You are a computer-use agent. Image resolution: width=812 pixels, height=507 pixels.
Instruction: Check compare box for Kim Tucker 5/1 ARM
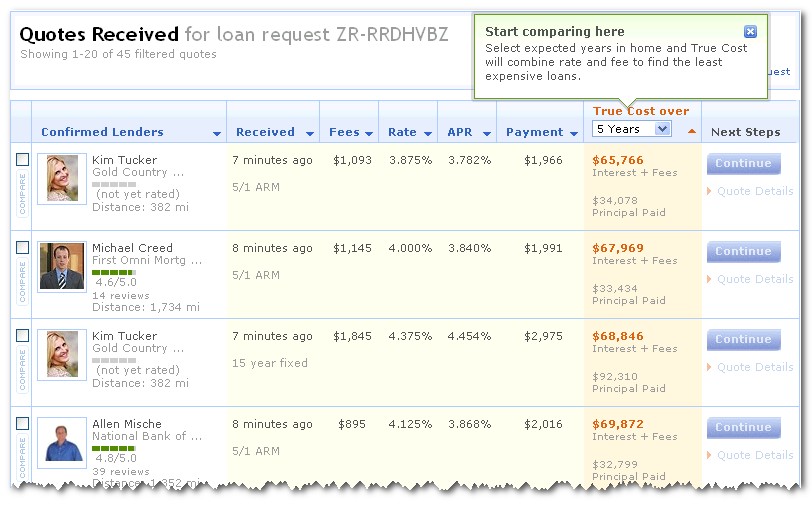click(x=22, y=160)
